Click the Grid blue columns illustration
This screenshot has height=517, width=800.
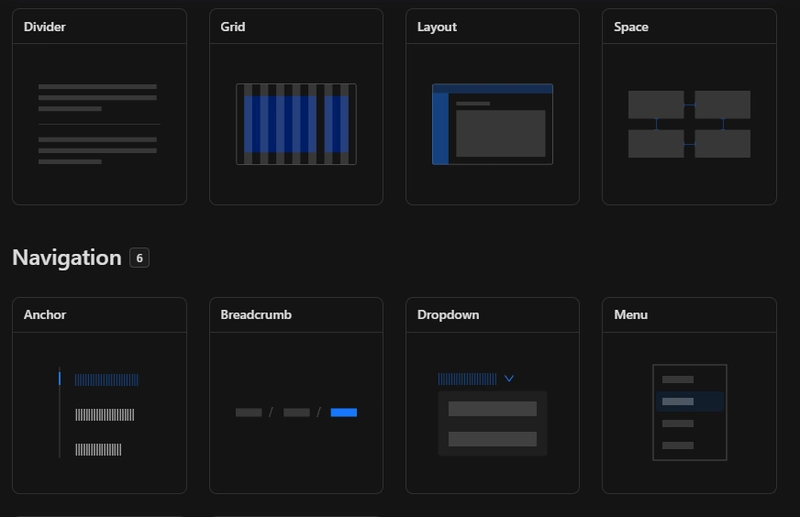296,124
